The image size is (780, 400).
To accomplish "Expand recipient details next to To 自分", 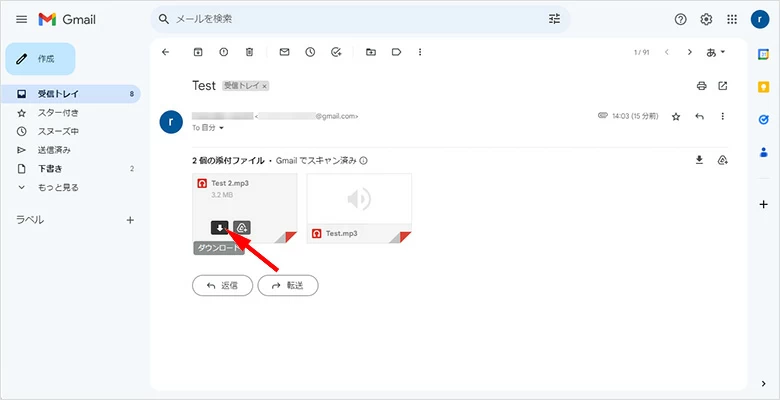I will tap(222, 128).
